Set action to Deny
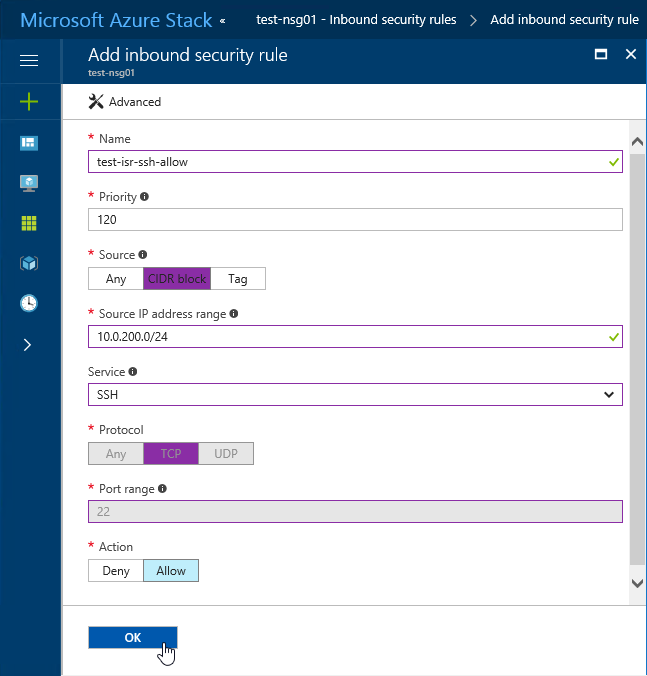This screenshot has width=647, height=676. [116, 570]
